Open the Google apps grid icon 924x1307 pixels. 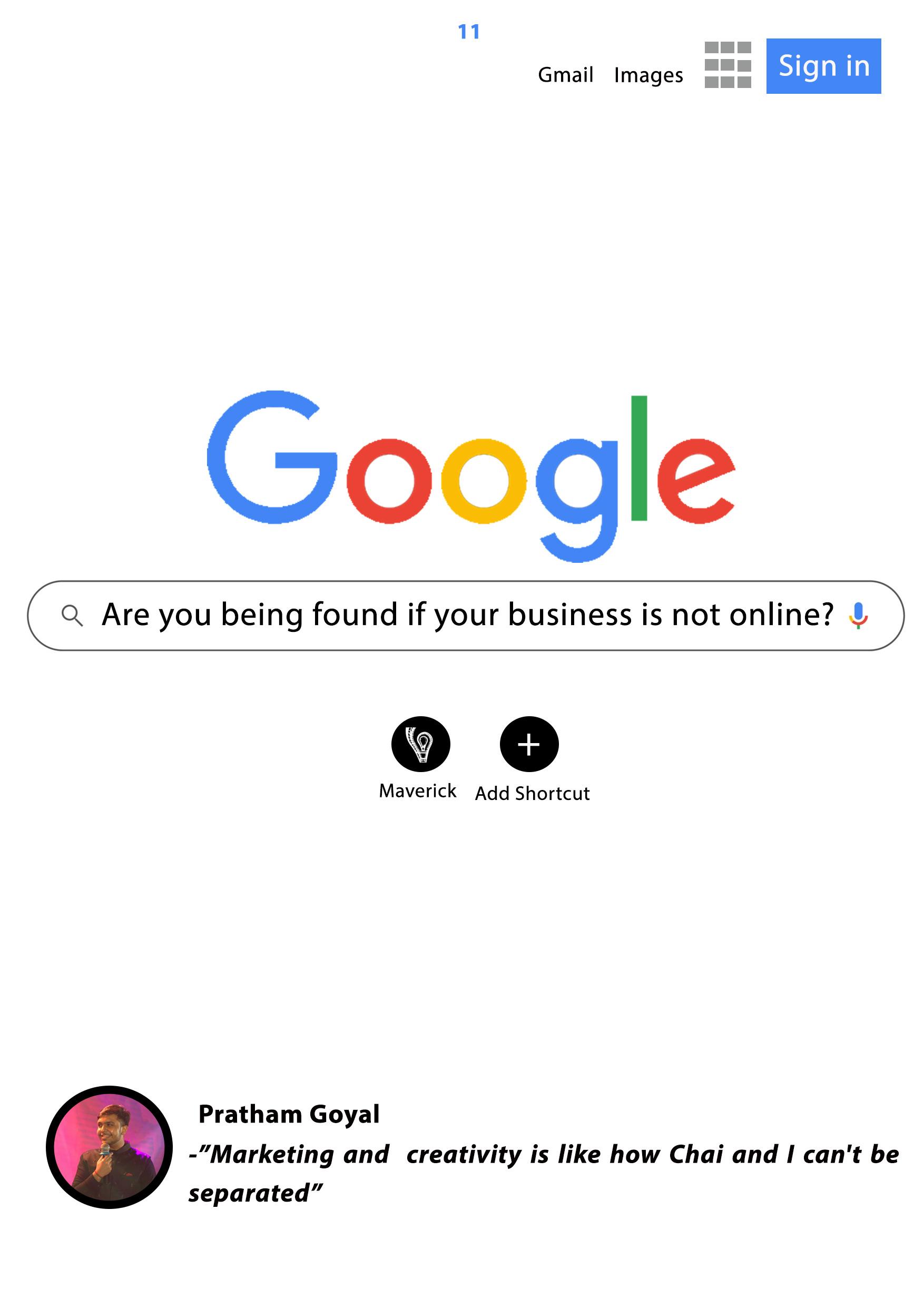pos(728,65)
